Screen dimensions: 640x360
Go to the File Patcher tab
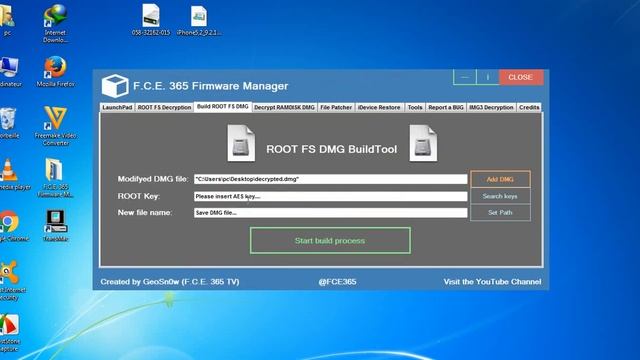pos(336,107)
